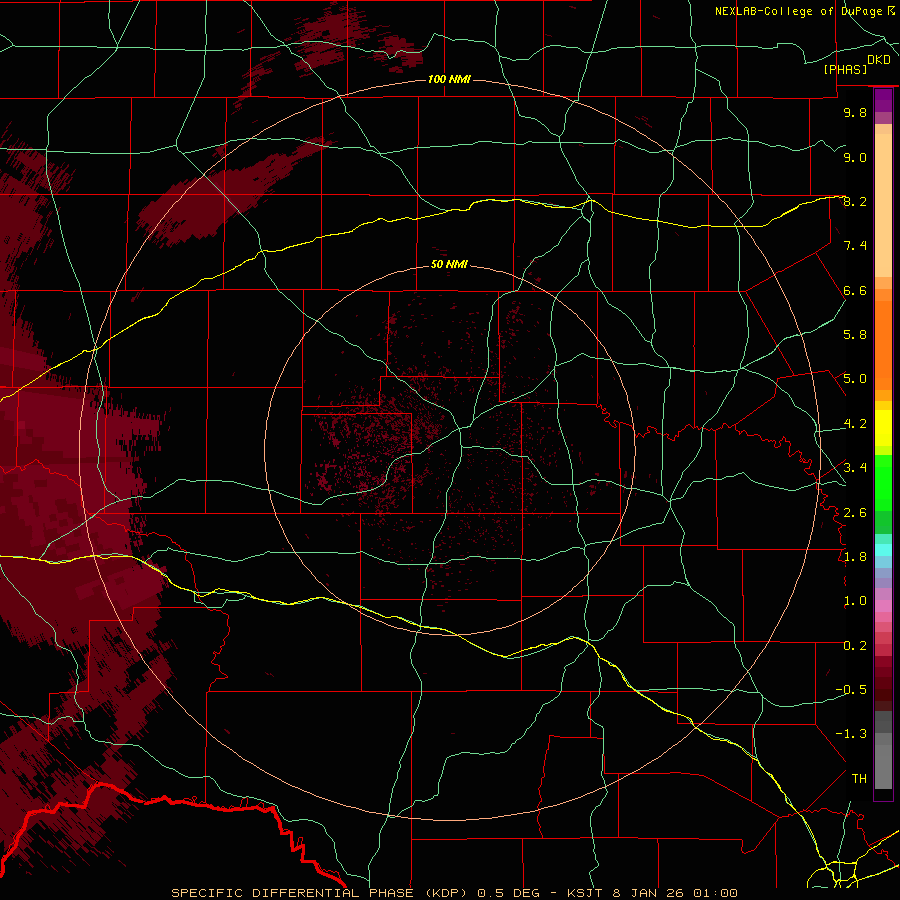The height and width of the screenshot is (900, 900).
Task: Click the 100 NMI range ring label
Action: coord(449,79)
